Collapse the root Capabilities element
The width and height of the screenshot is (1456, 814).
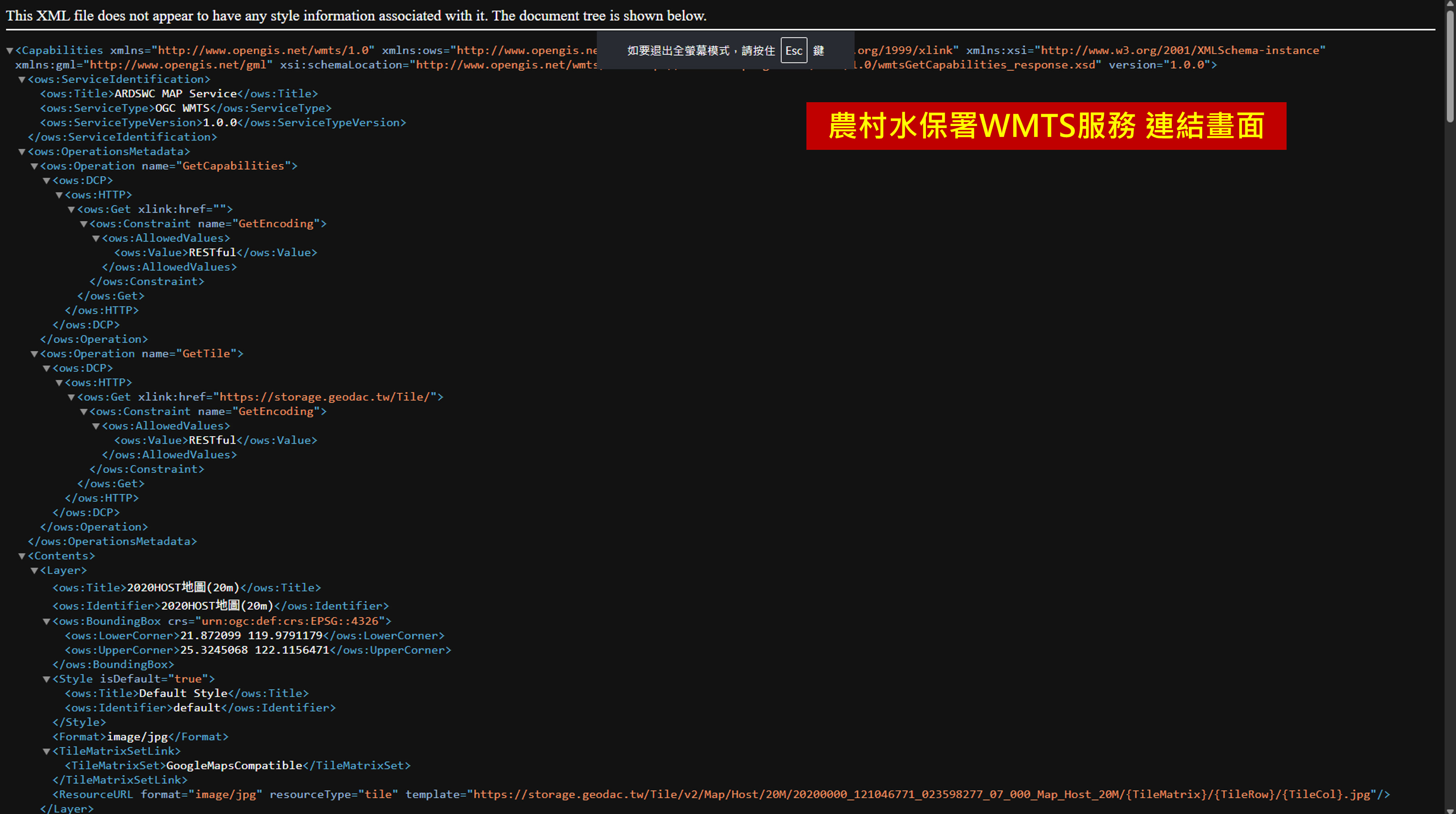pos(10,51)
